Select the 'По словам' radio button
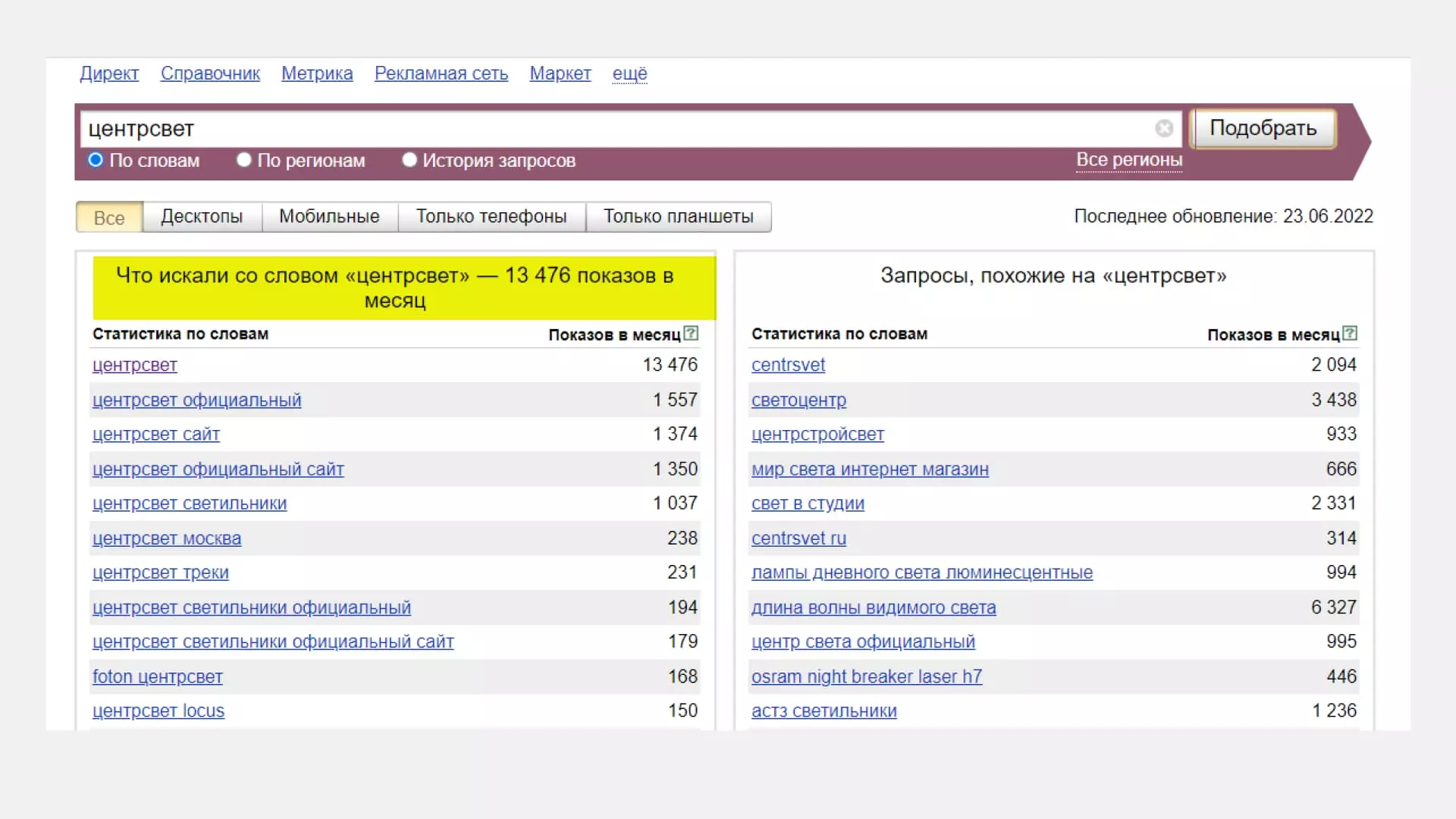The height and width of the screenshot is (819, 1456). point(96,160)
